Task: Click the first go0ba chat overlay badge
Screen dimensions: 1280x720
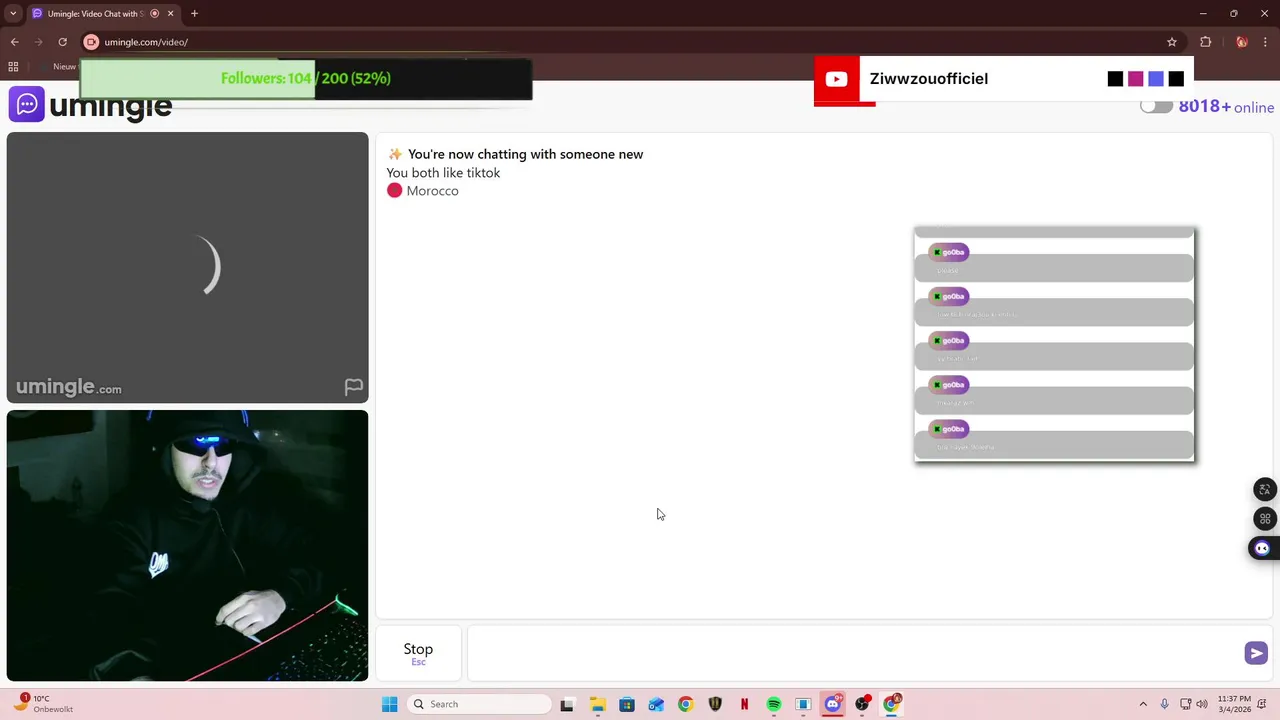Action: (949, 252)
